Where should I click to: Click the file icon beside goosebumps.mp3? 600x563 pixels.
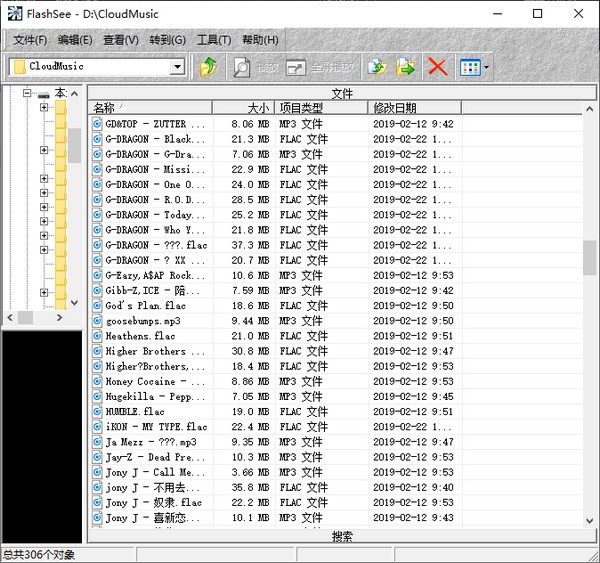[x=97, y=321]
